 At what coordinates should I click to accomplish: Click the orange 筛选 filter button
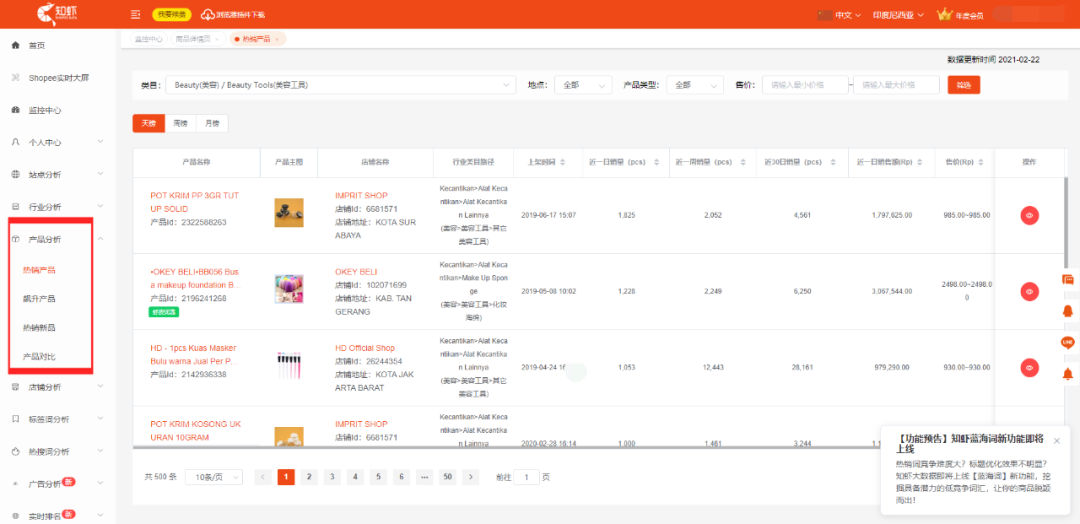click(964, 85)
